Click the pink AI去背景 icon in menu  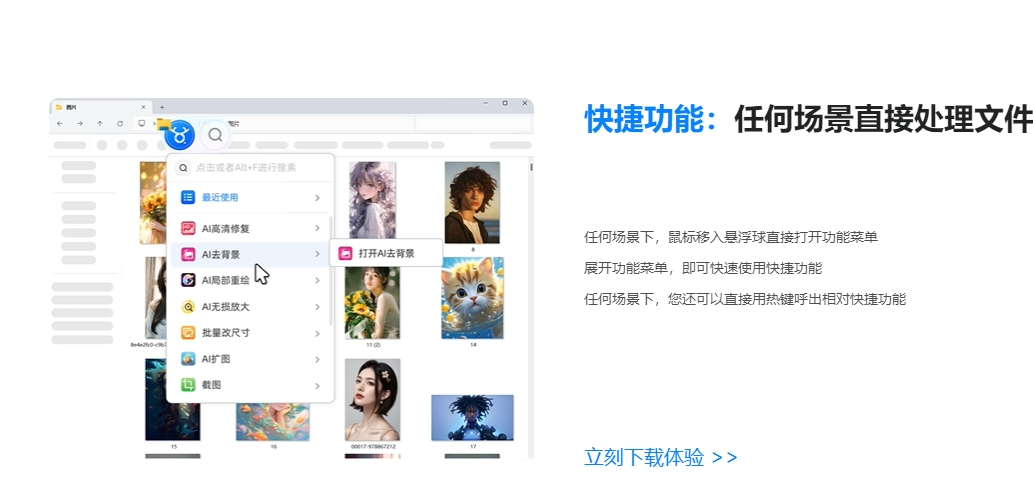[x=188, y=254]
